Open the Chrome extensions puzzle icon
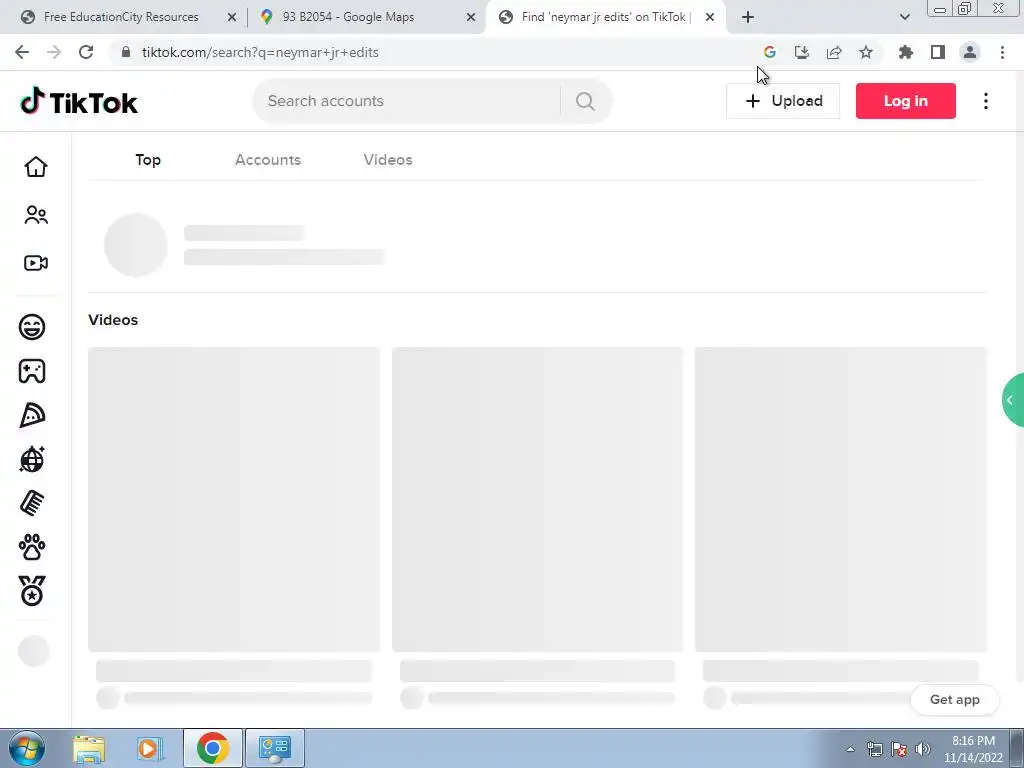 (x=906, y=52)
